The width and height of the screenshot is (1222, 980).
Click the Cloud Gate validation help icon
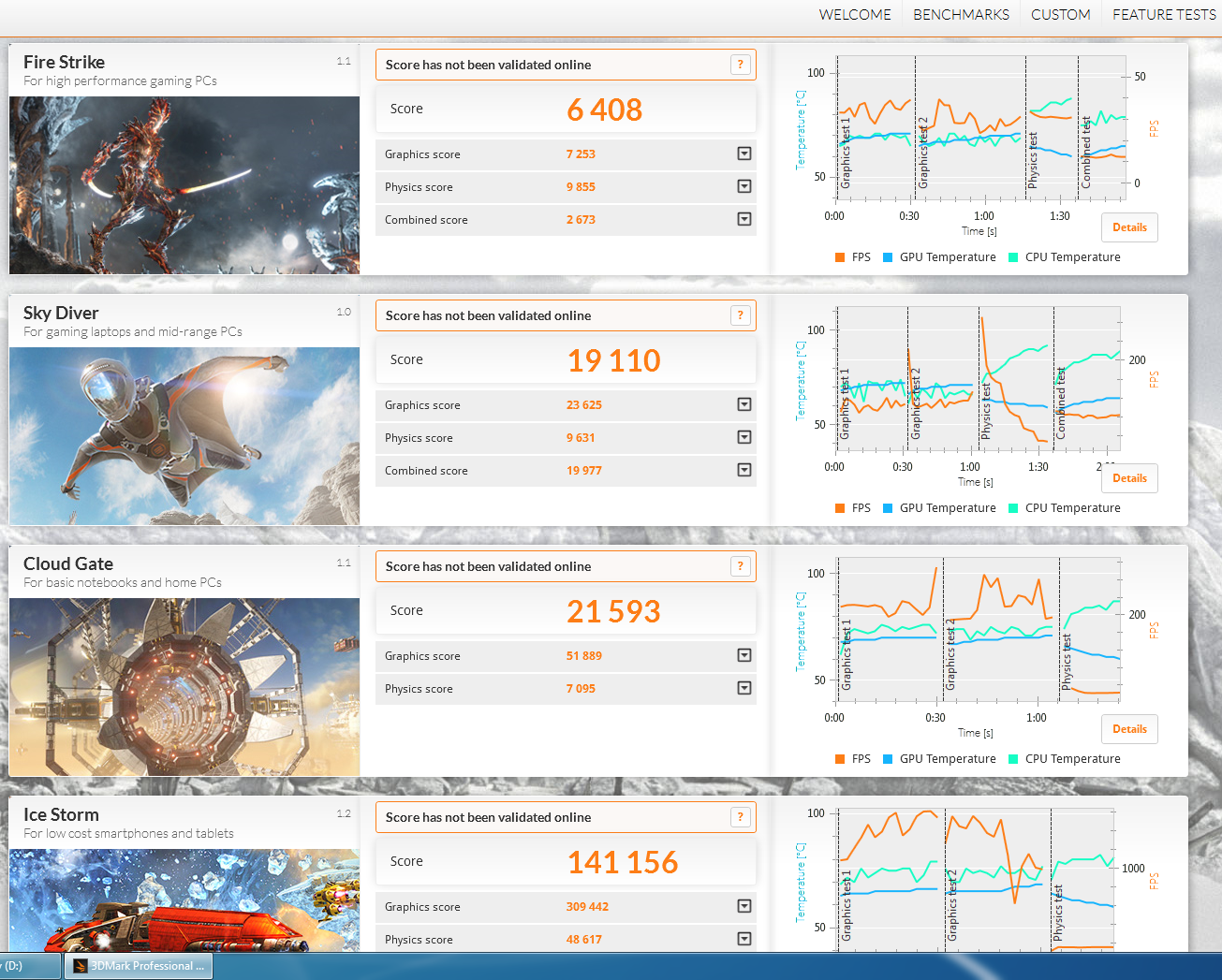point(740,566)
